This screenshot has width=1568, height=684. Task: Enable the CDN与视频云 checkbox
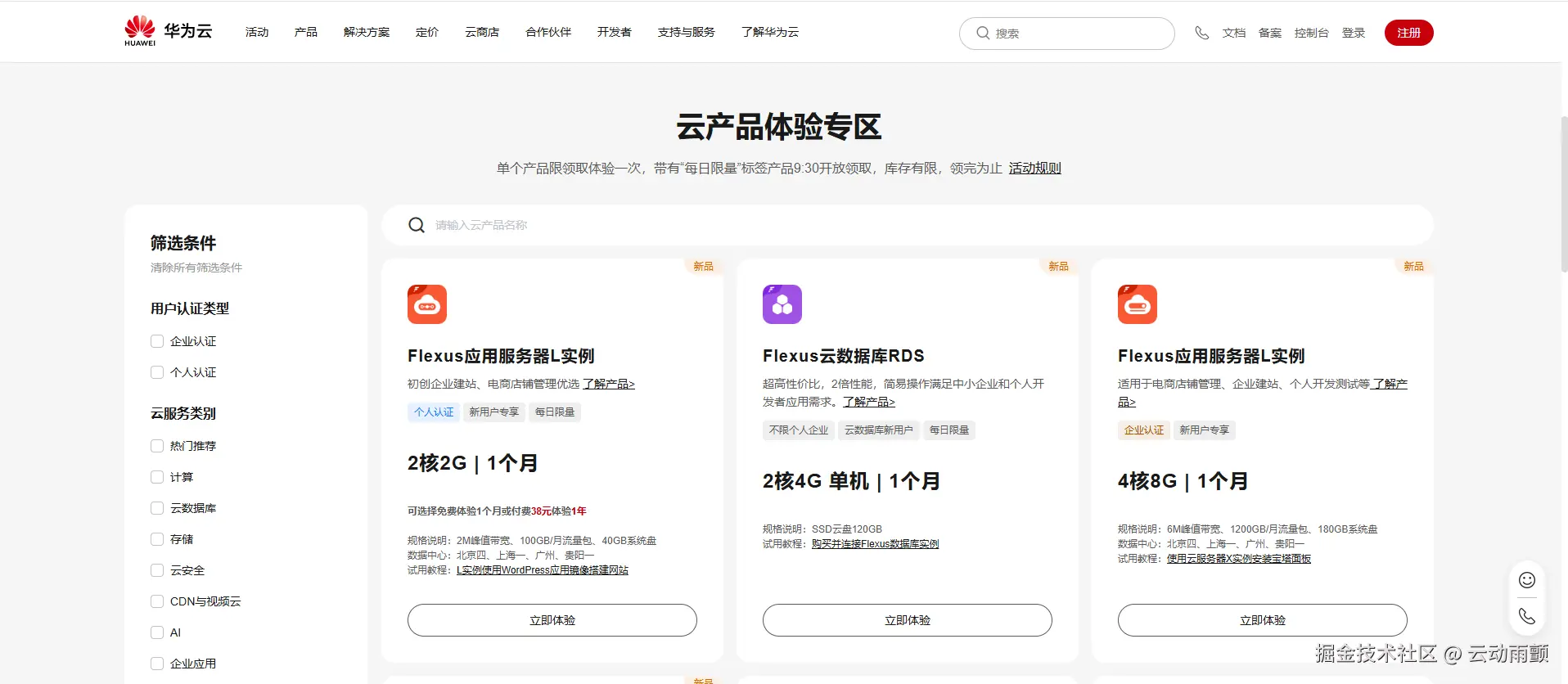pyautogui.click(x=157, y=601)
